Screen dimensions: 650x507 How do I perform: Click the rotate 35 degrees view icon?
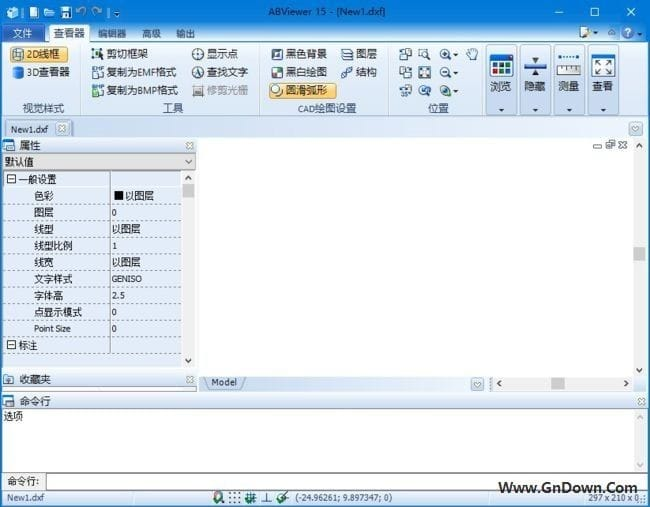pyautogui.click(x=405, y=91)
